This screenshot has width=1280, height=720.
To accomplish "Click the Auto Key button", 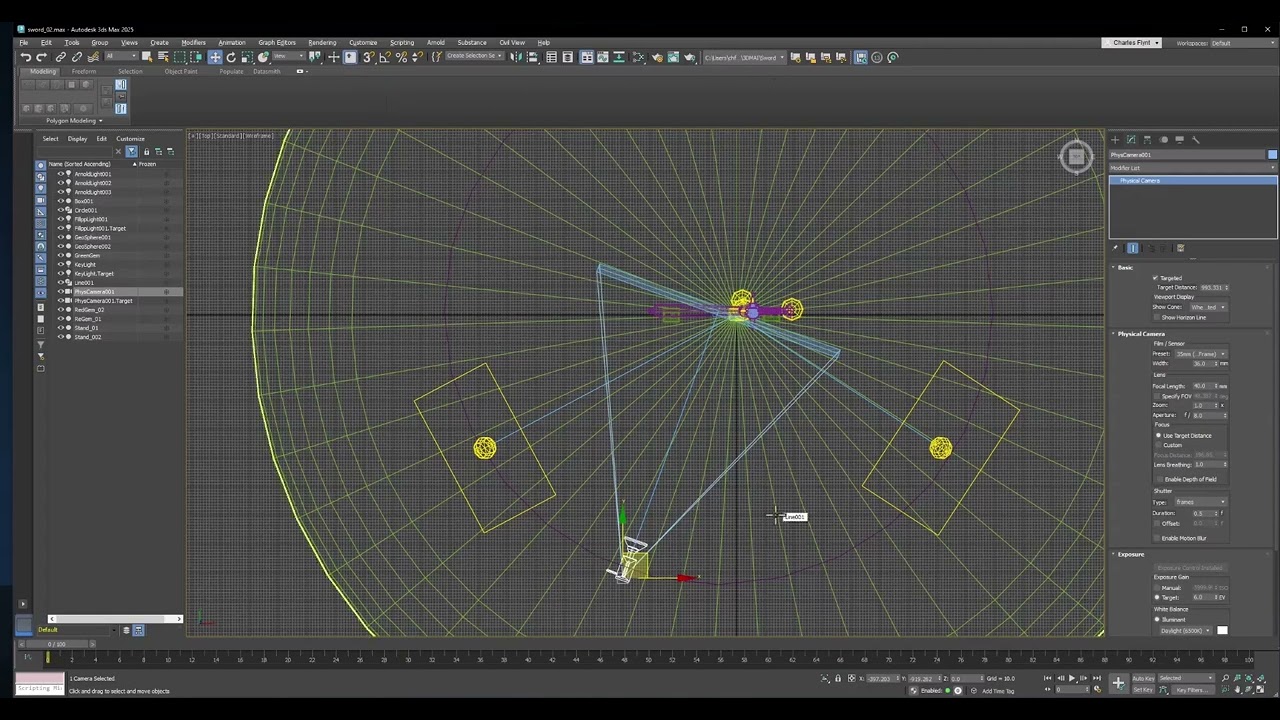I will [x=1143, y=678].
